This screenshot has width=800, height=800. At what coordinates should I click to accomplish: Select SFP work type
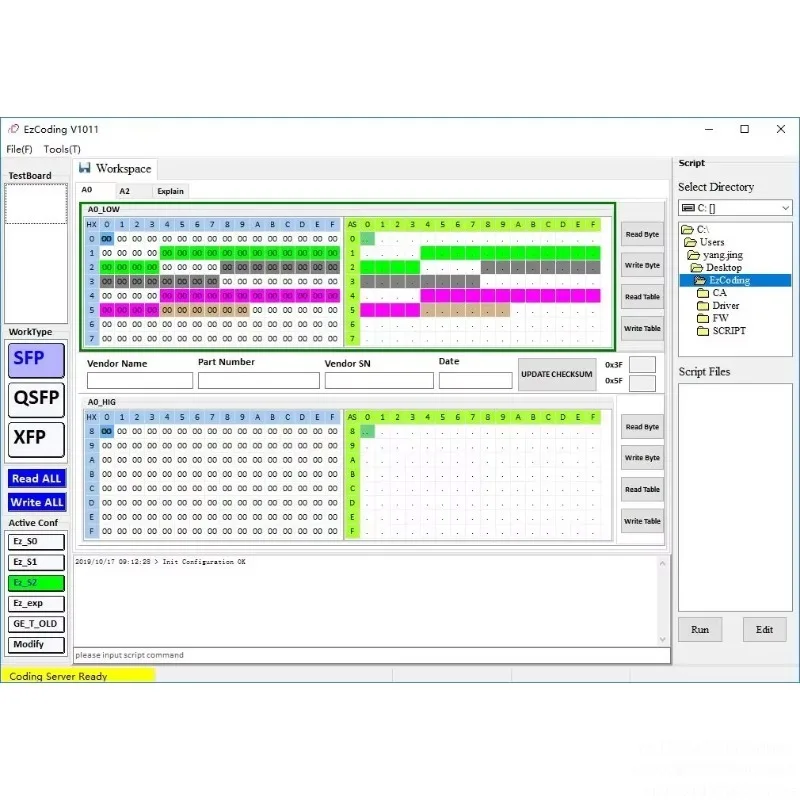click(36, 360)
